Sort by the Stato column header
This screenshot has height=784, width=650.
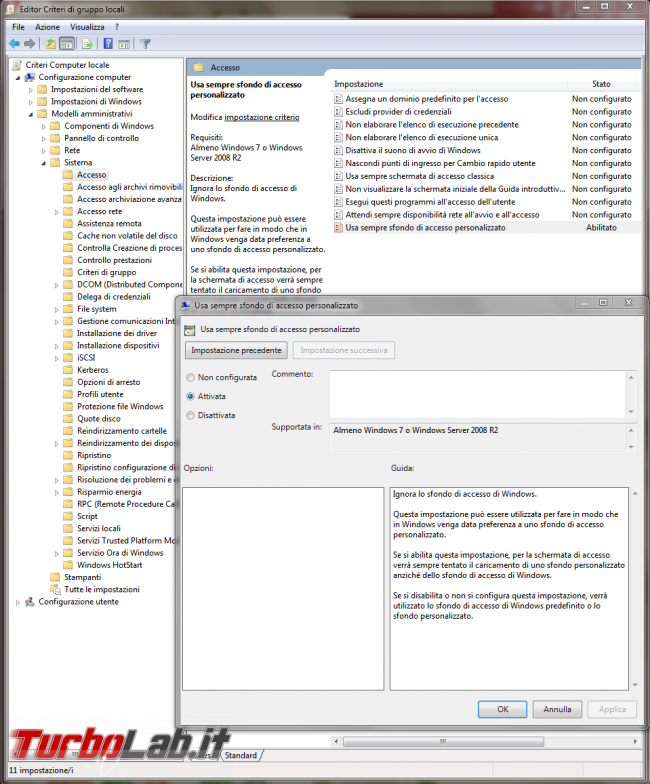(602, 84)
